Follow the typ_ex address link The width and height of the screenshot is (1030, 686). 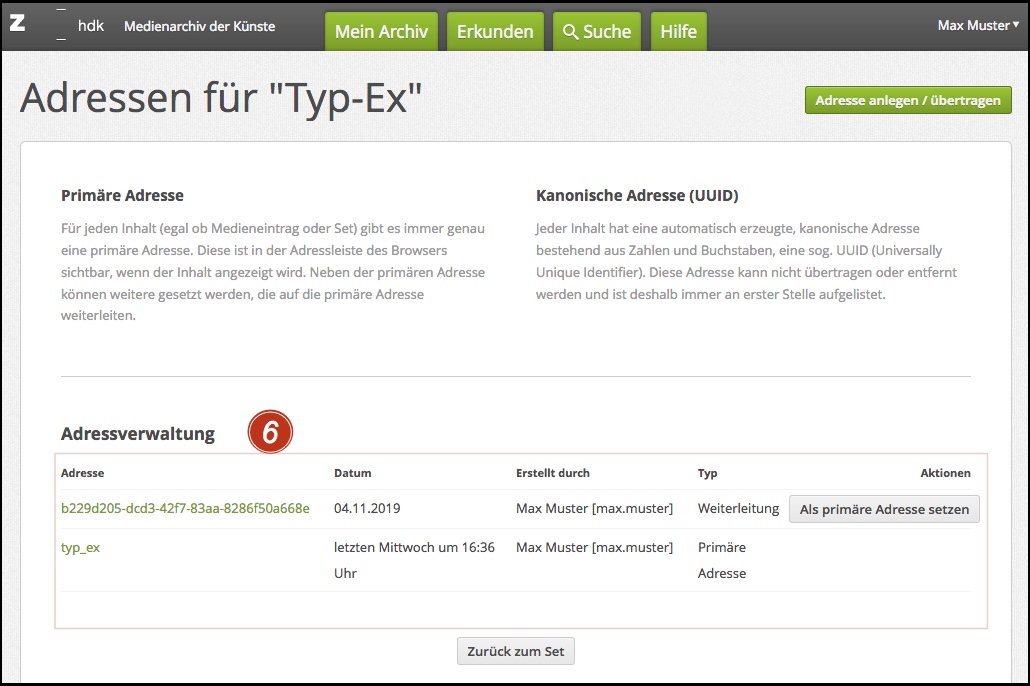(81, 547)
